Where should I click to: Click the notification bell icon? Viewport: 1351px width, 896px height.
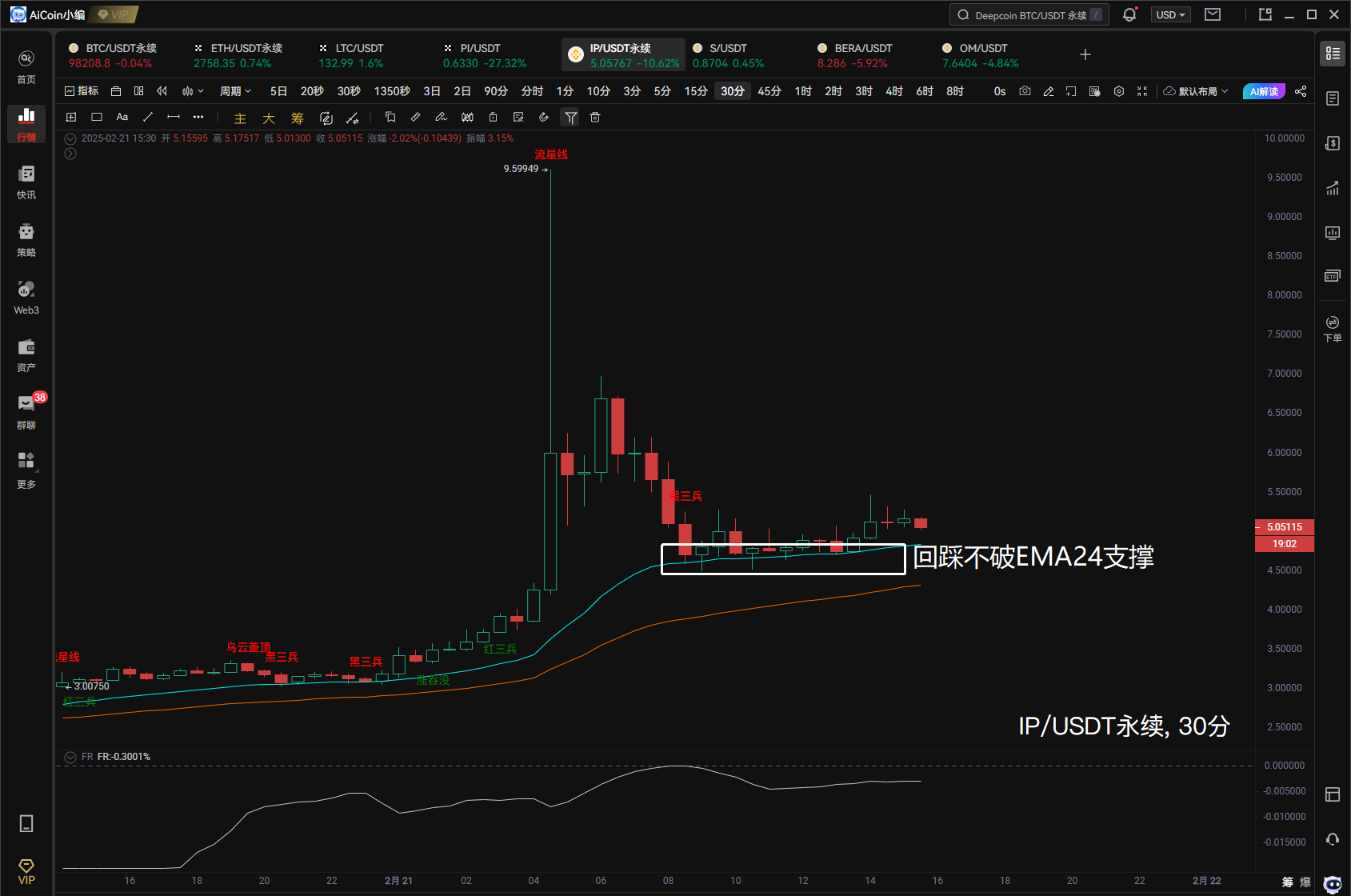tap(1129, 14)
